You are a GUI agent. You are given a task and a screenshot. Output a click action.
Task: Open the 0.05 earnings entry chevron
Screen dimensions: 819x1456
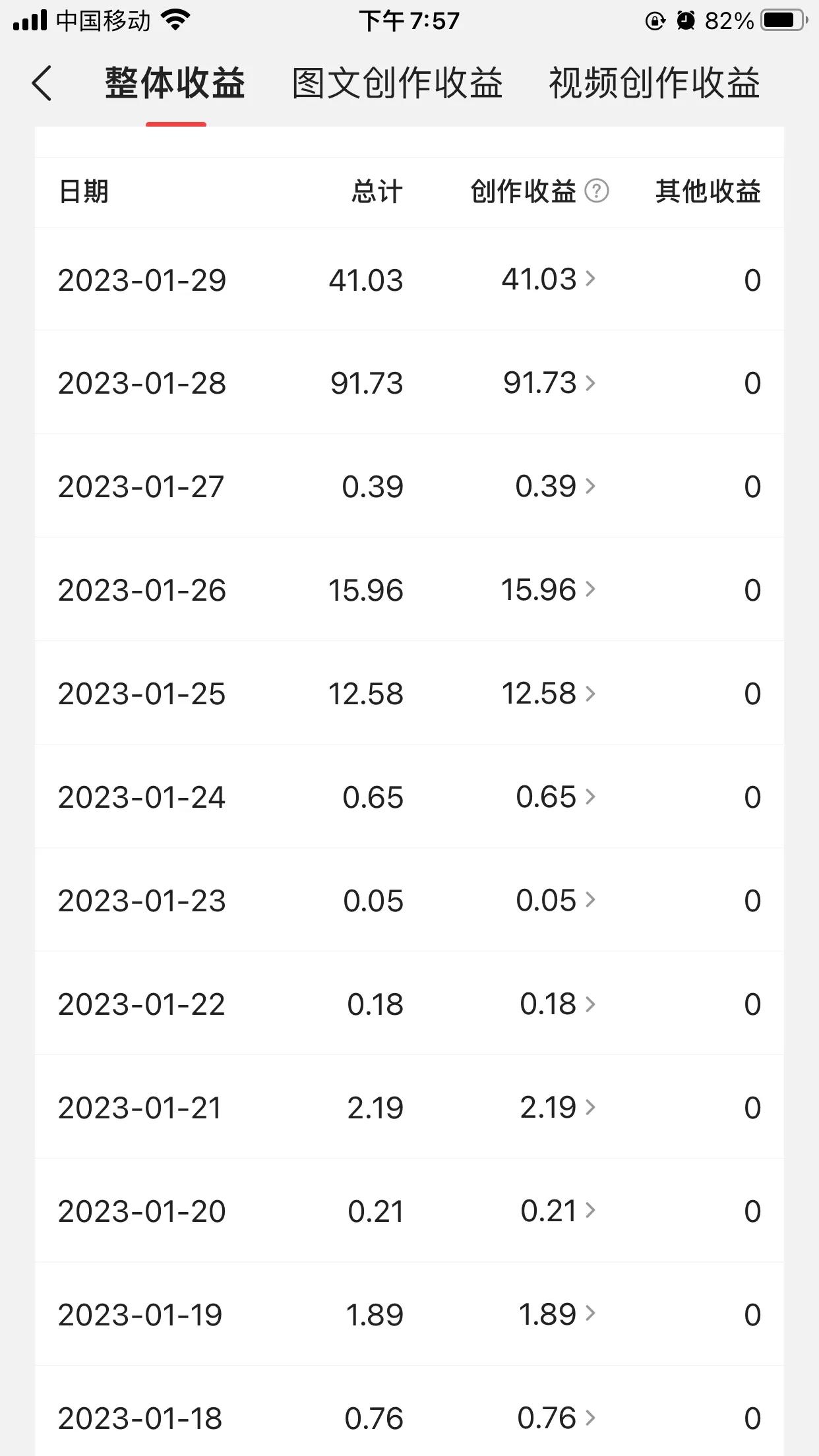(590, 899)
